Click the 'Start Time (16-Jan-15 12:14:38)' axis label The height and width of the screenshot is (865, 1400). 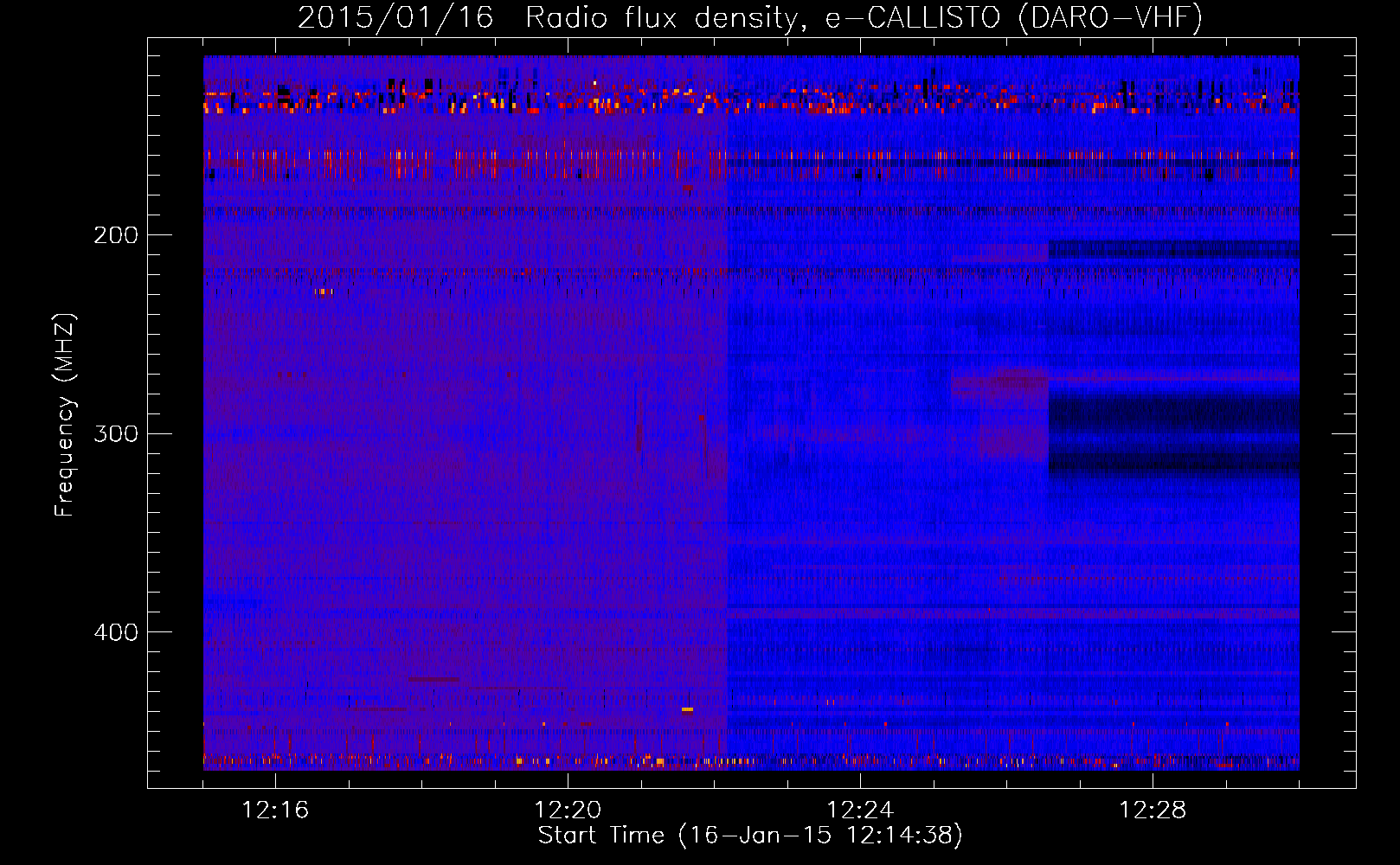(x=750, y=836)
